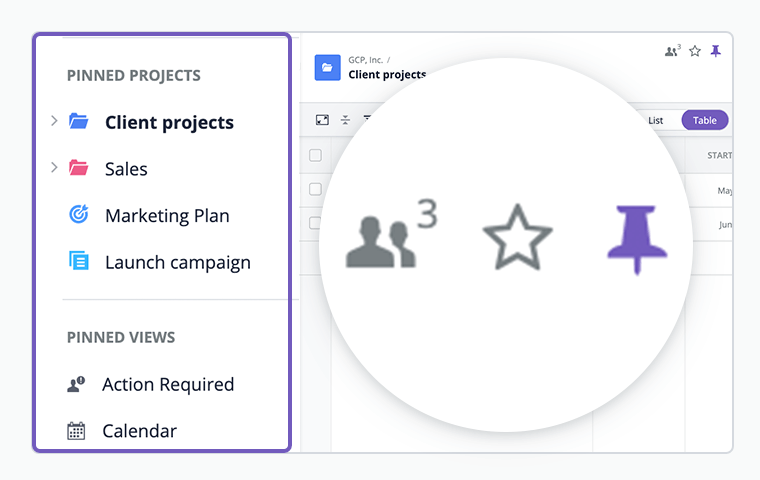Expand the Sales folder chevron

54,168
